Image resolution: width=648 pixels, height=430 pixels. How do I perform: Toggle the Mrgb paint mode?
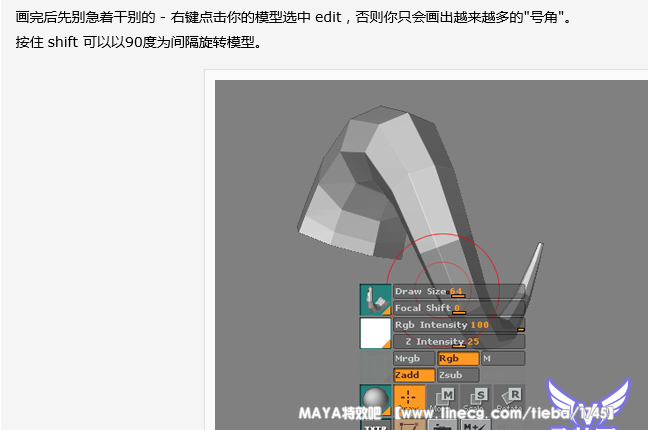414,358
